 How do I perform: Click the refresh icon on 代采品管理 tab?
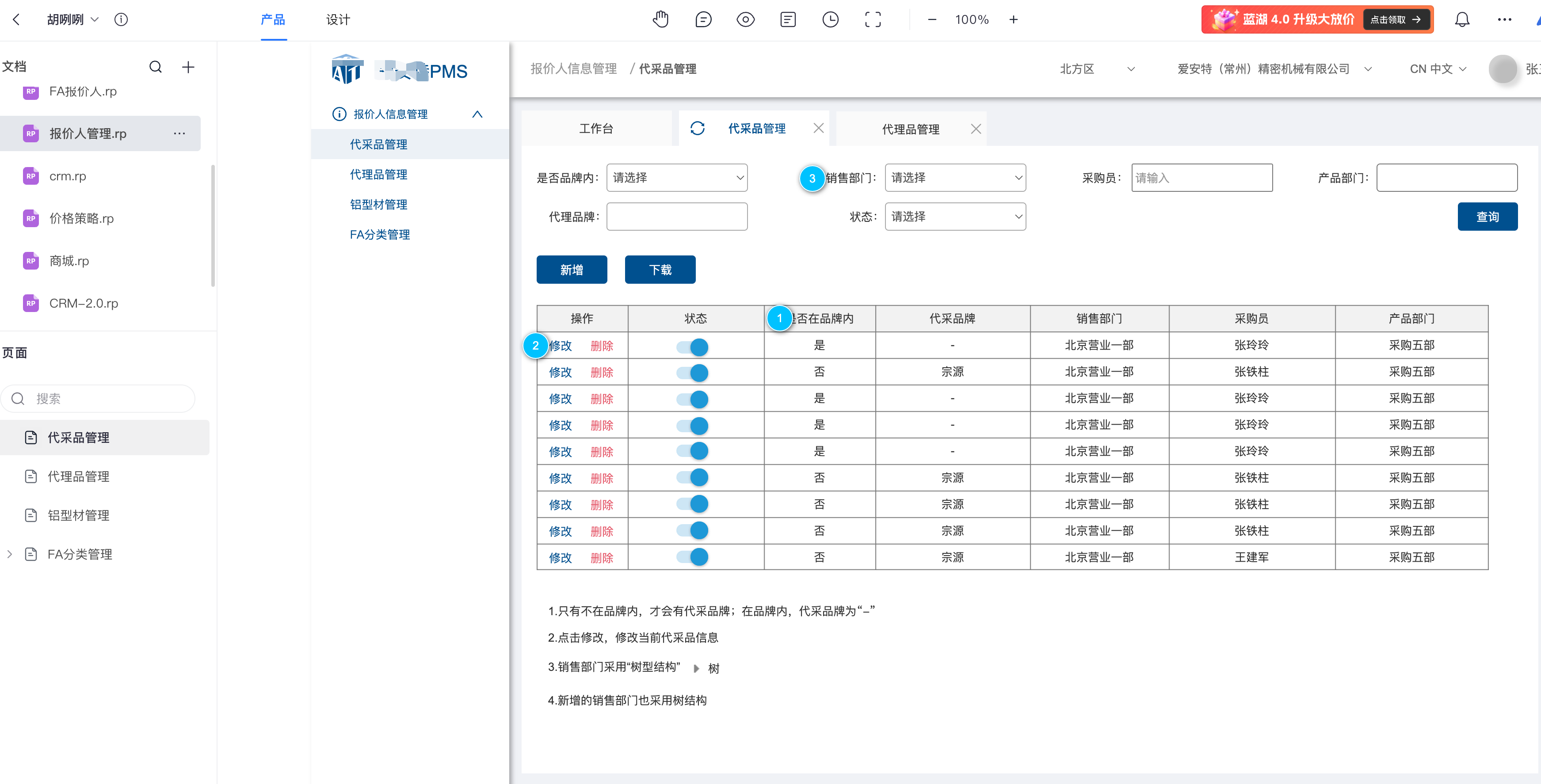click(x=698, y=129)
